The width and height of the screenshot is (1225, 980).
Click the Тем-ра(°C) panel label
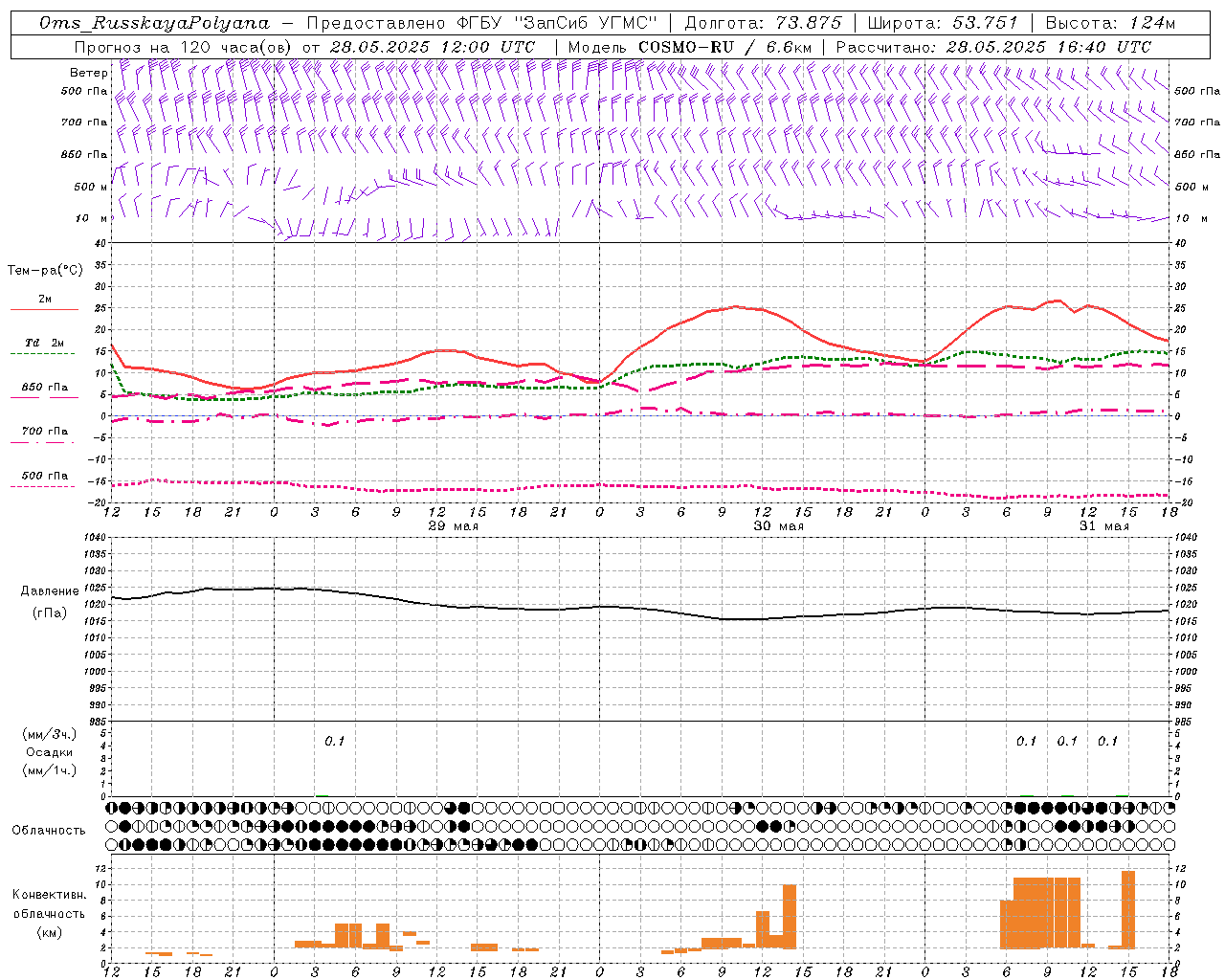point(45,271)
